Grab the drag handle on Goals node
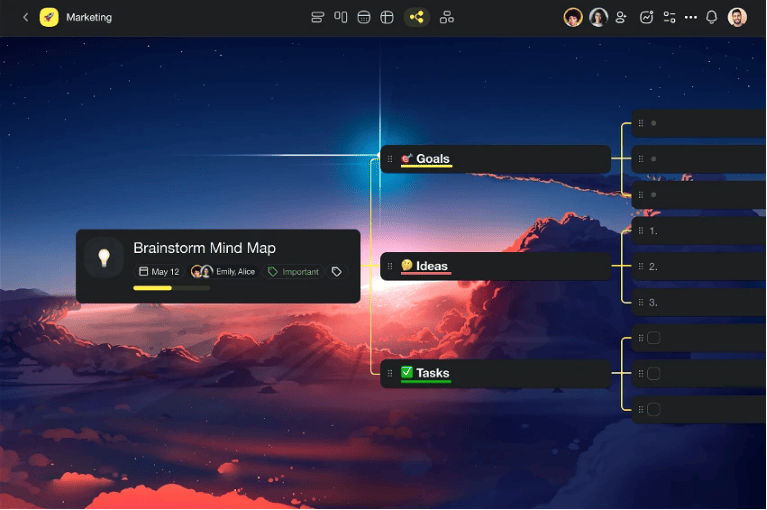767x510 pixels. click(x=390, y=159)
